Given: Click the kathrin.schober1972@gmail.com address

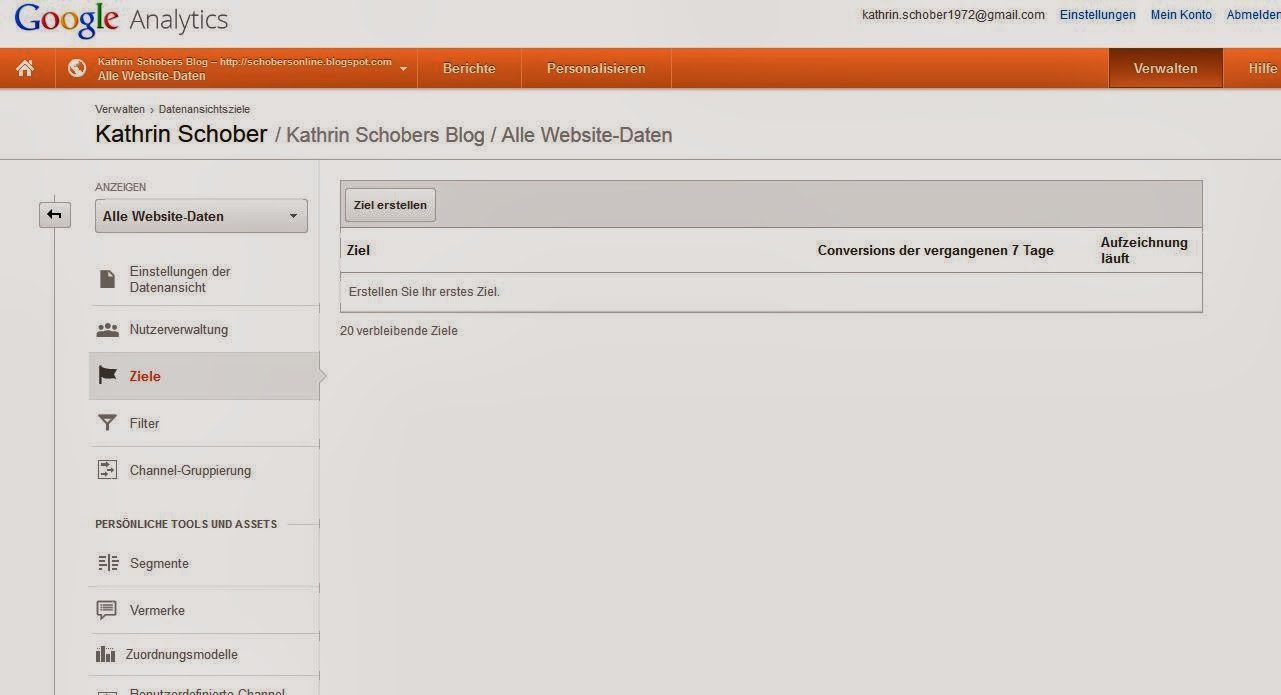Looking at the screenshot, I should coord(953,15).
